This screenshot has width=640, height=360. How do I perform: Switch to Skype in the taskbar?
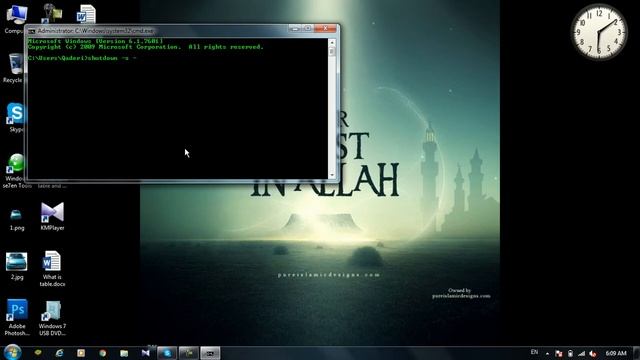click(167, 353)
